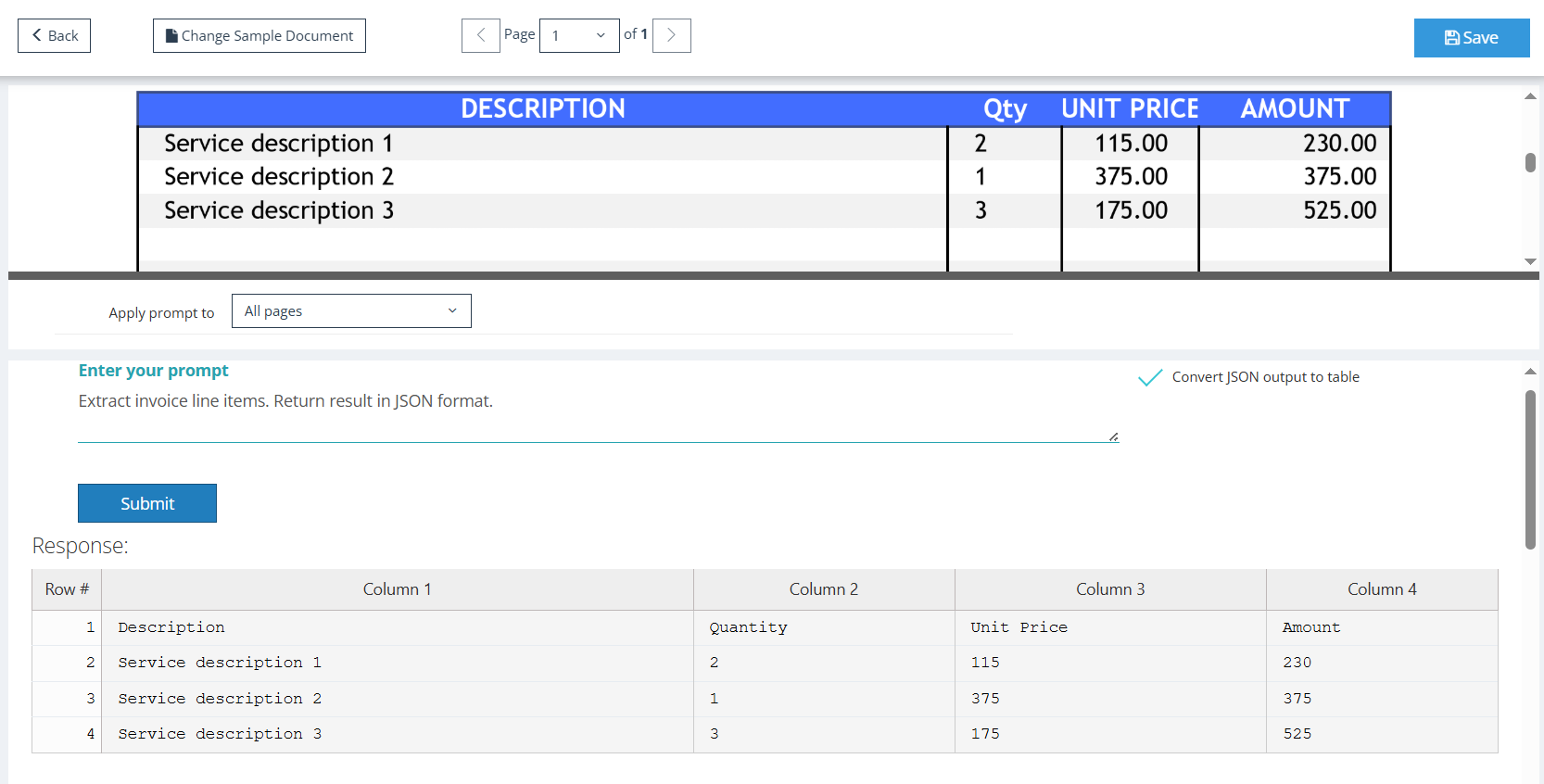Click the AMOUNT header in invoice preview

[1295, 108]
